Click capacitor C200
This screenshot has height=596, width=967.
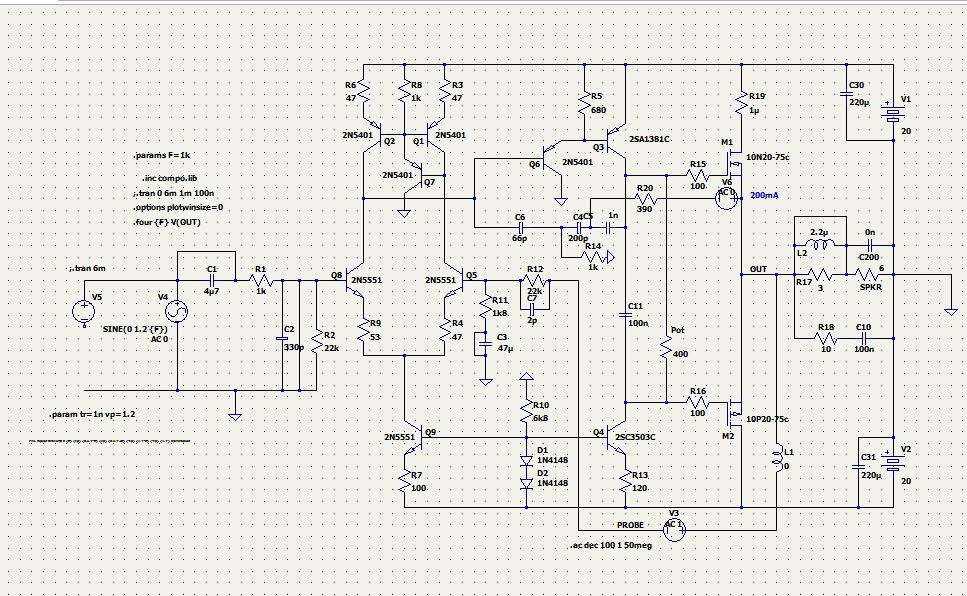point(871,245)
